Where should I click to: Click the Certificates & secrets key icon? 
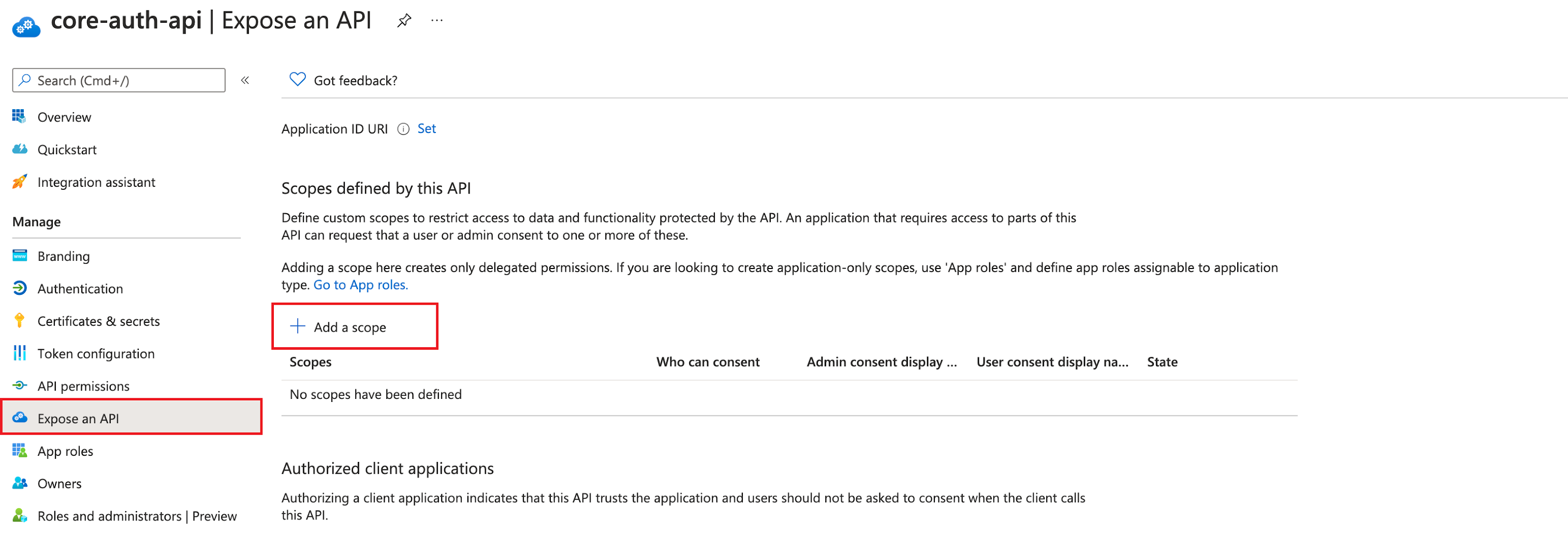(20, 321)
